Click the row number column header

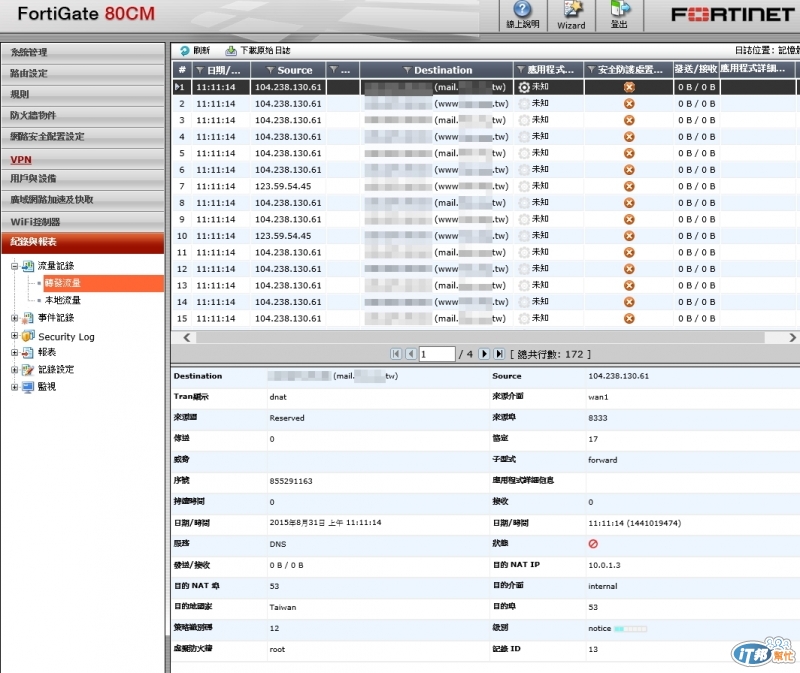coord(182,70)
